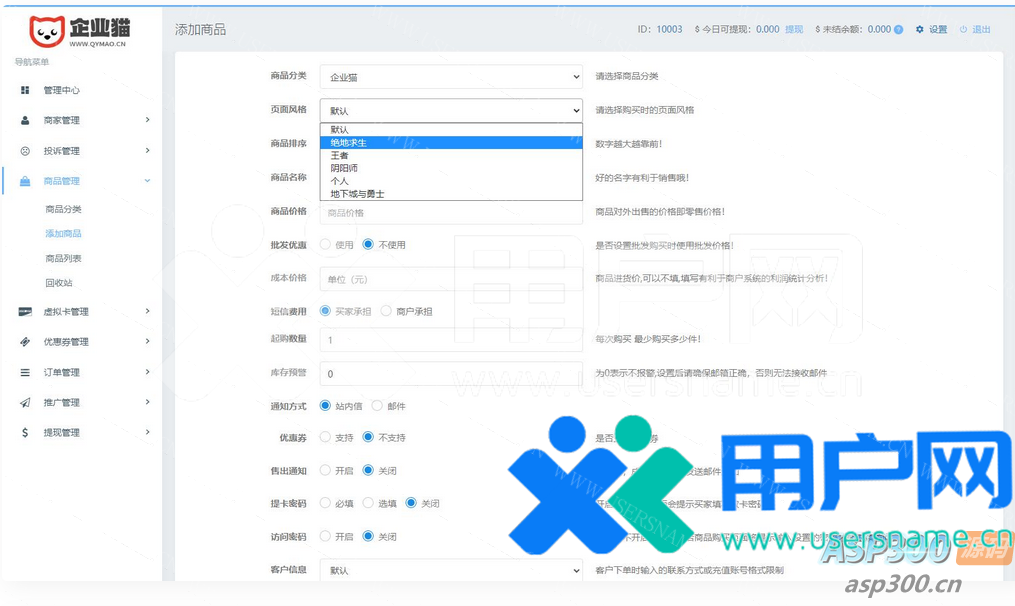Choose 个人 in the style list
The image size is (1015, 606).
point(451,181)
